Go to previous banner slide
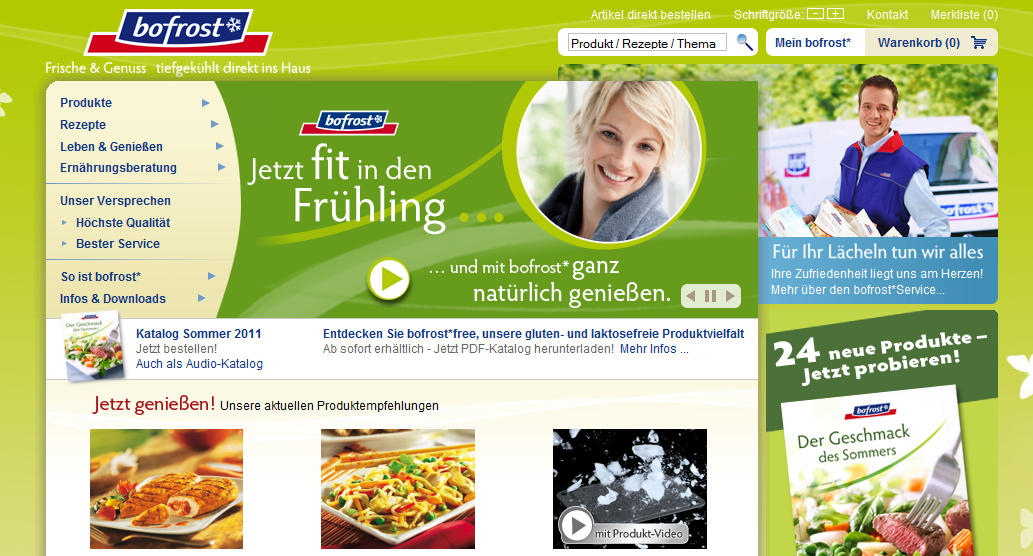This screenshot has height=556, width=1033. point(690,296)
